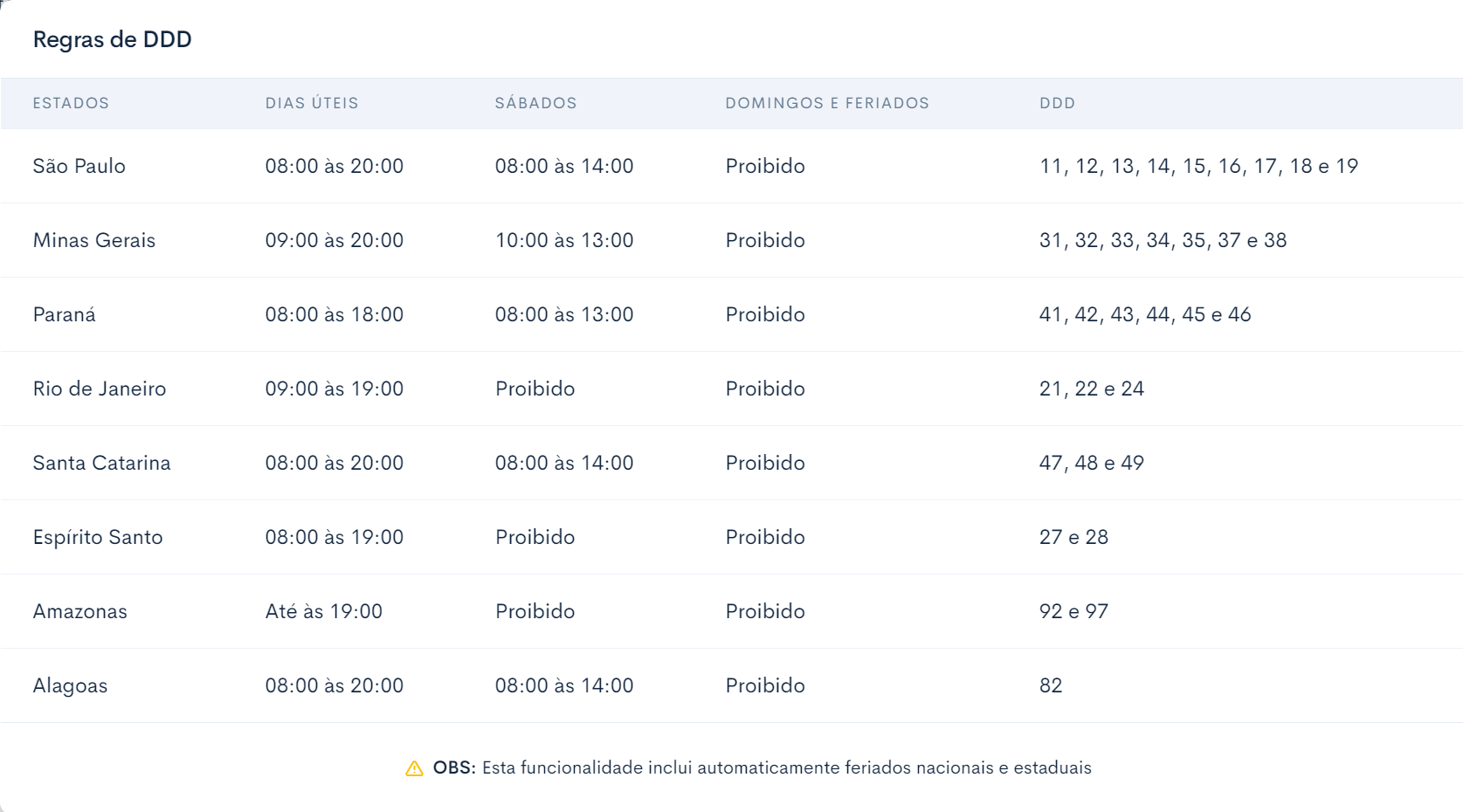Click the yellow warning triangle icon

pyautogui.click(x=414, y=768)
